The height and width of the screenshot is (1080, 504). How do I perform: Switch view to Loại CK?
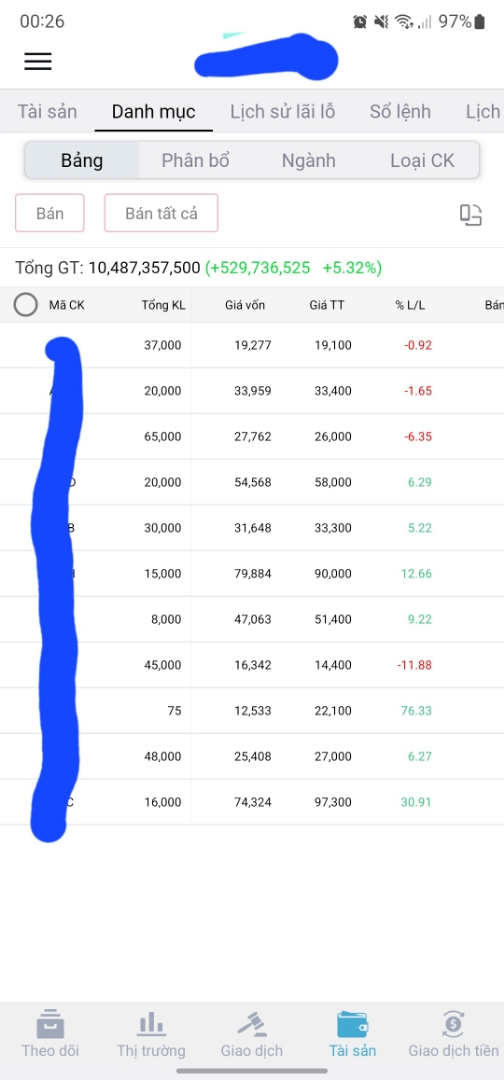click(422, 160)
